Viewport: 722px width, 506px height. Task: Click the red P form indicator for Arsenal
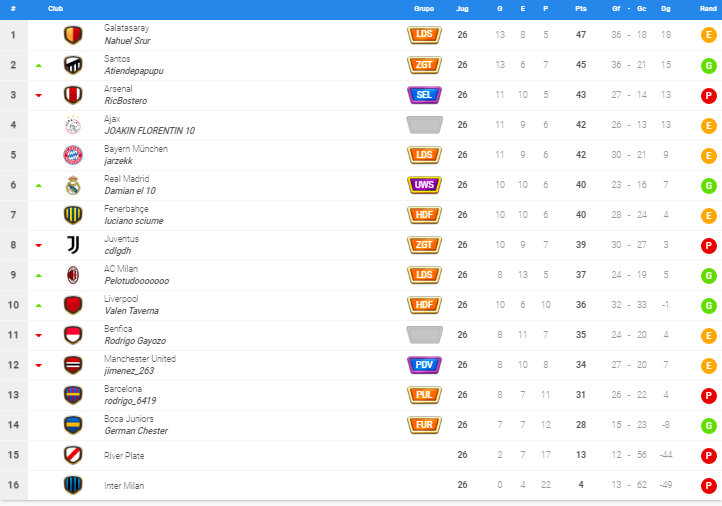point(708,96)
